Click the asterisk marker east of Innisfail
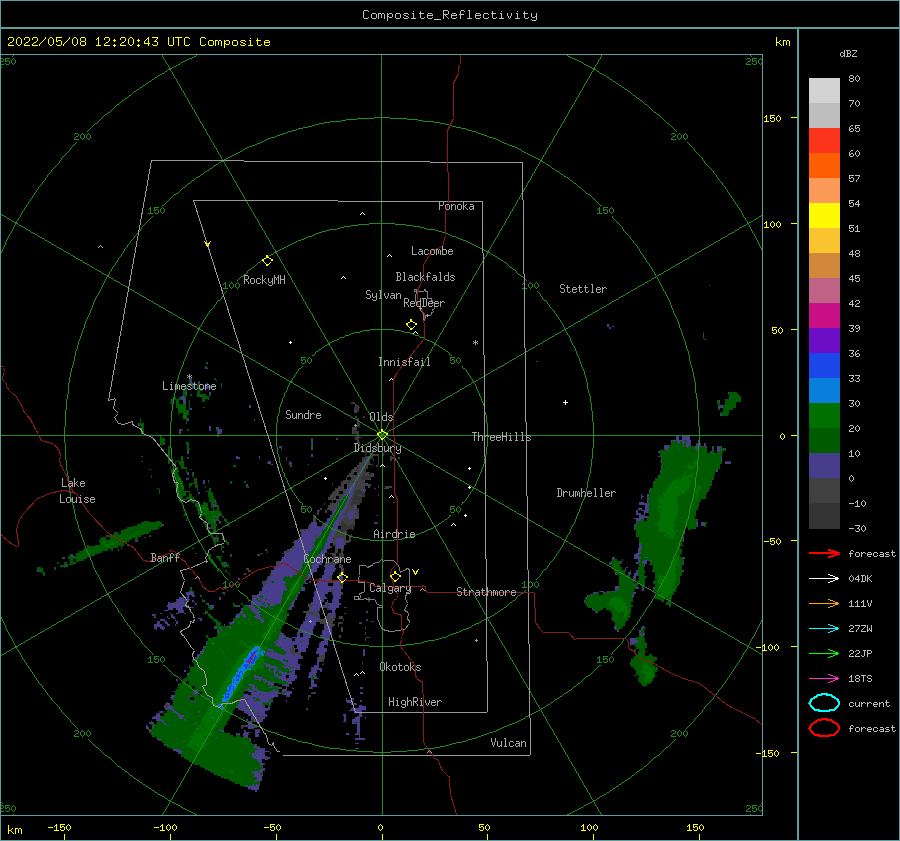The height and width of the screenshot is (841, 900). coord(475,343)
